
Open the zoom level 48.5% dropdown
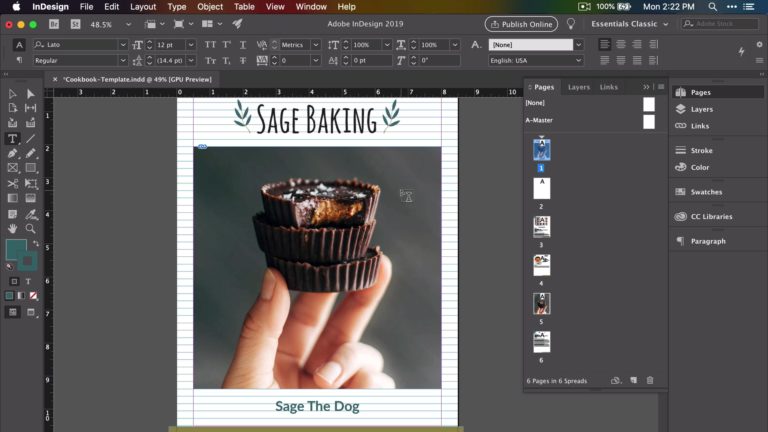[x=128, y=24]
